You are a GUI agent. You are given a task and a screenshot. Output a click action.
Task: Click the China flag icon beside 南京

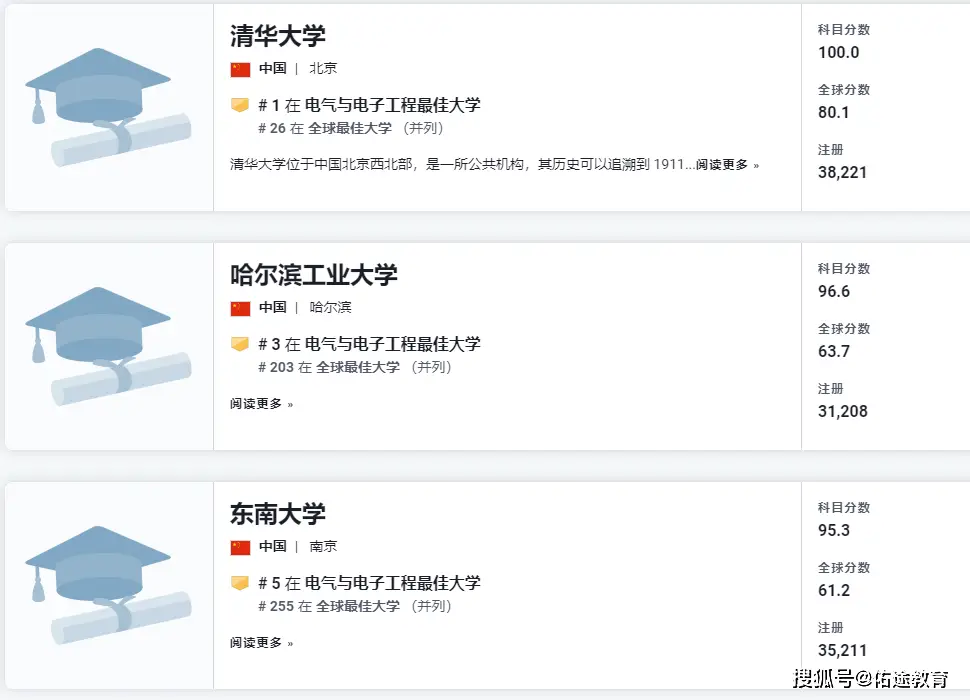240,547
